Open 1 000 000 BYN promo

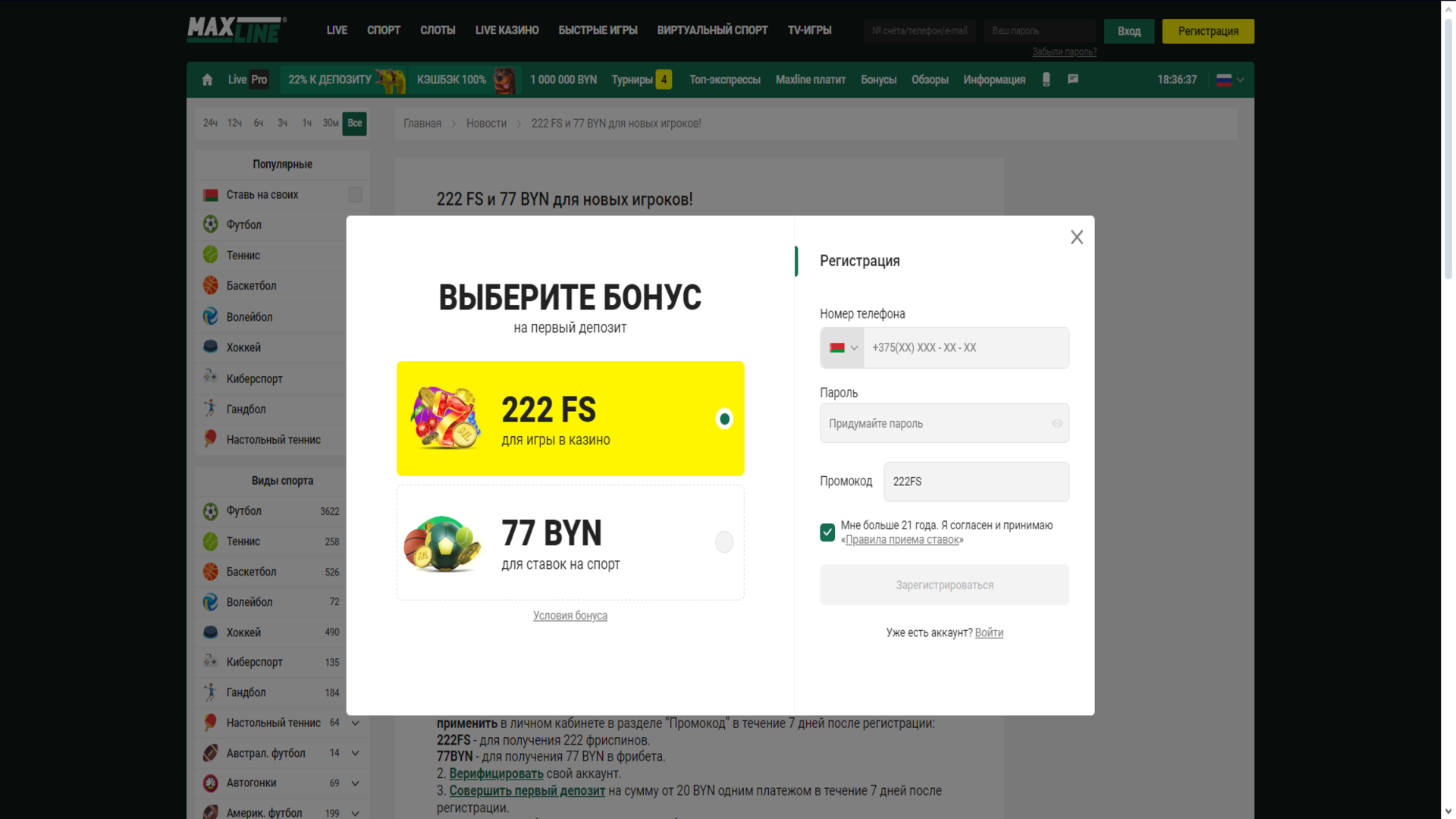[563, 80]
